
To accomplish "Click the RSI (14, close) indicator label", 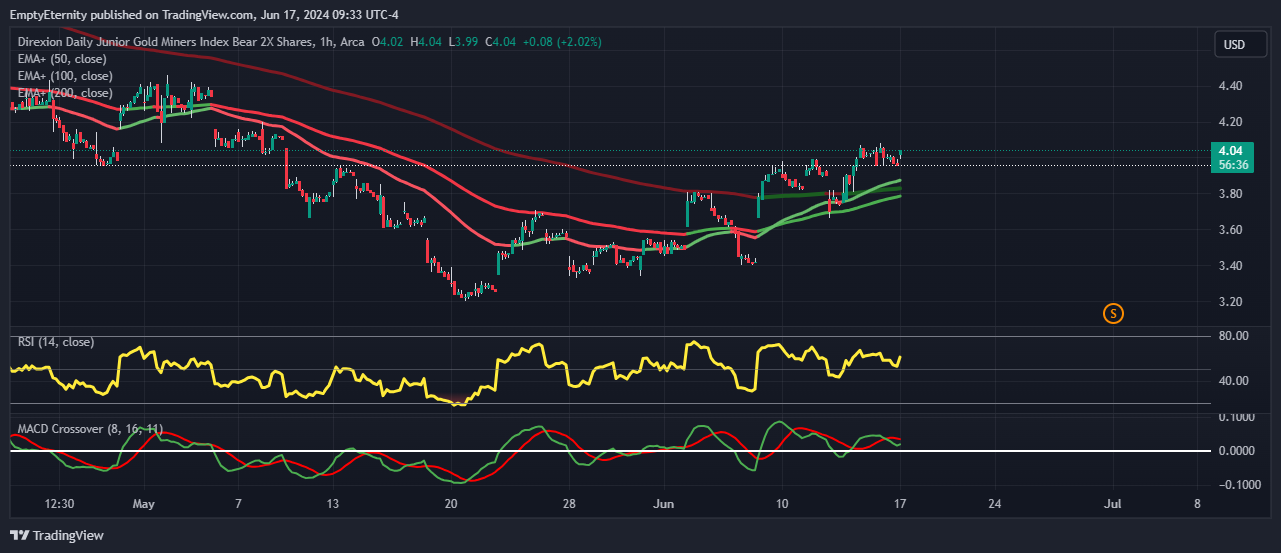I will coord(56,342).
